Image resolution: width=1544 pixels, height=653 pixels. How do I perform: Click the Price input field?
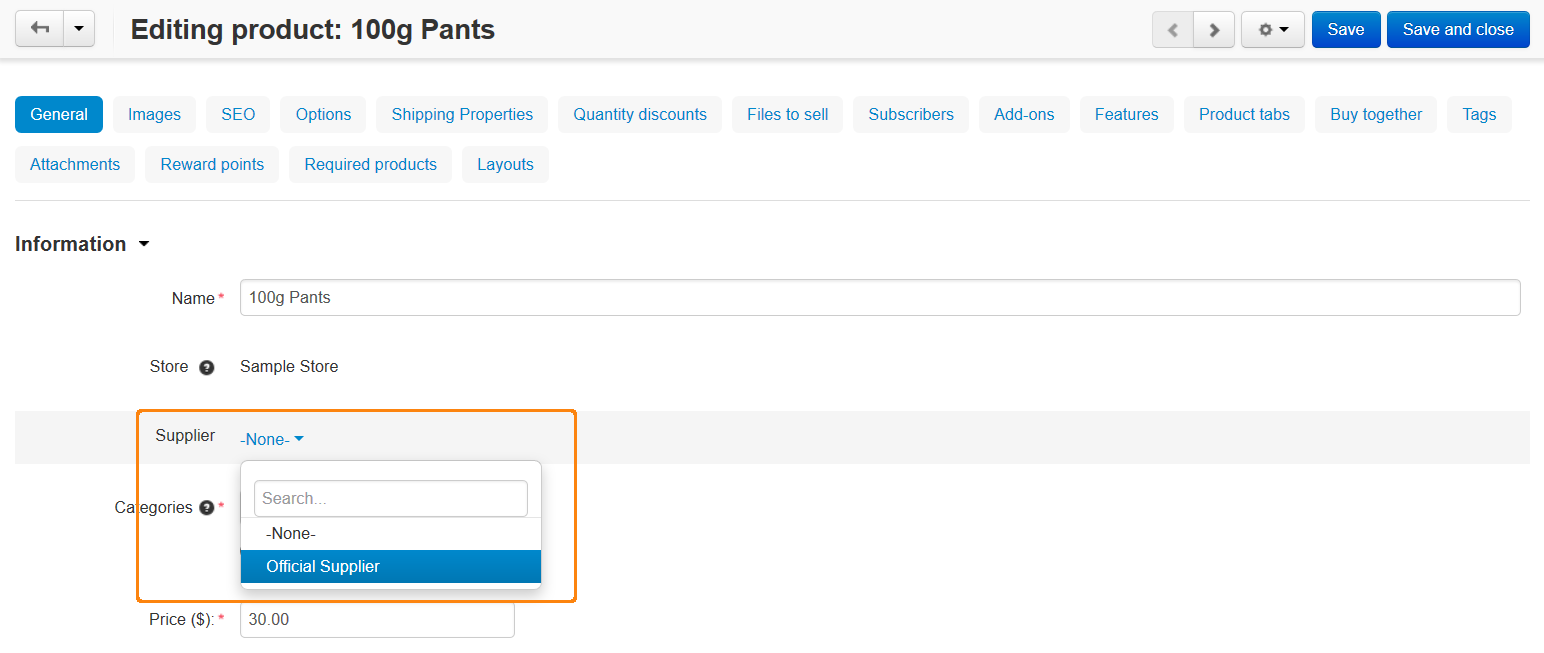click(x=377, y=619)
